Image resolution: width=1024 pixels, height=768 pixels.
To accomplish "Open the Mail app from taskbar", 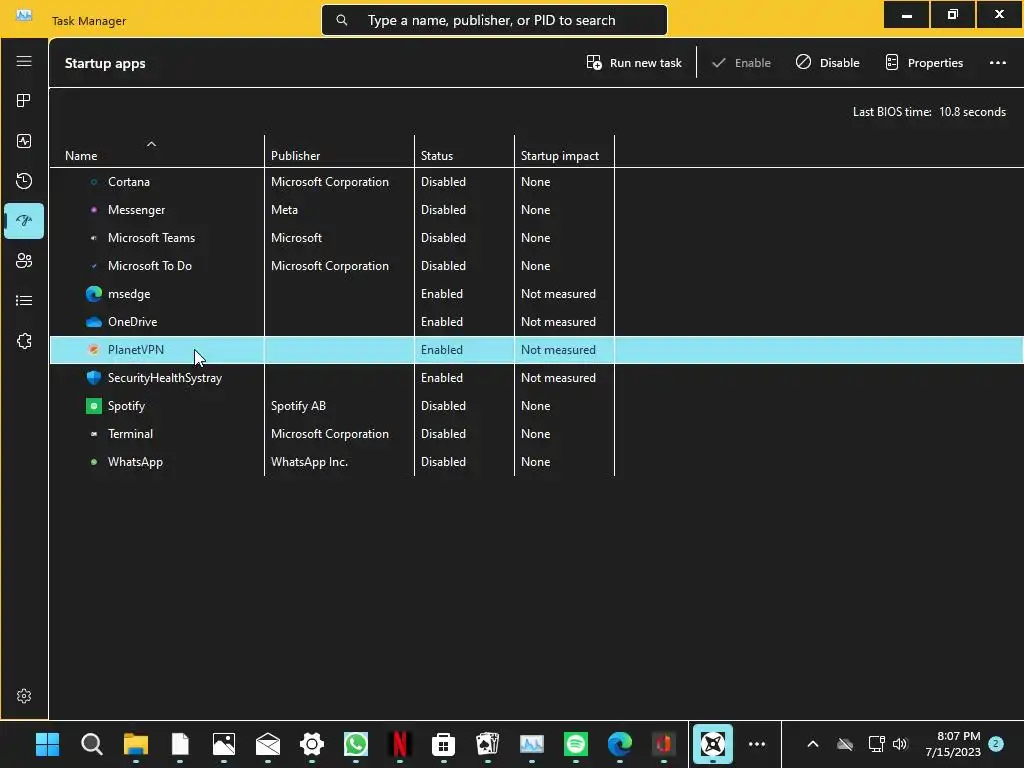I will tap(268, 744).
